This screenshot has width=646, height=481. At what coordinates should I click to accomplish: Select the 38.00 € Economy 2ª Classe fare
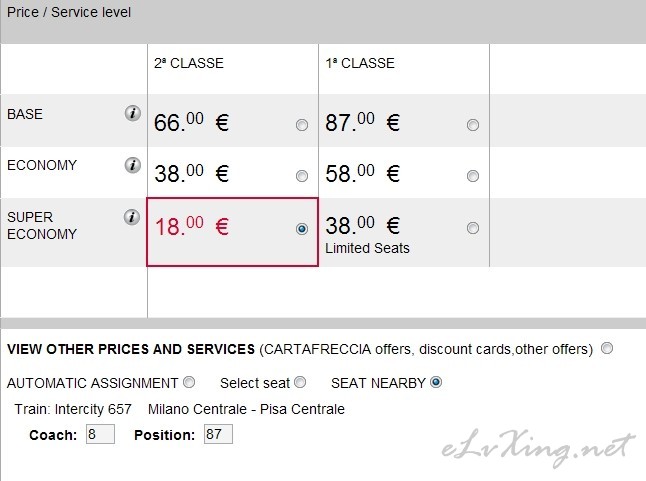point(302,176)
